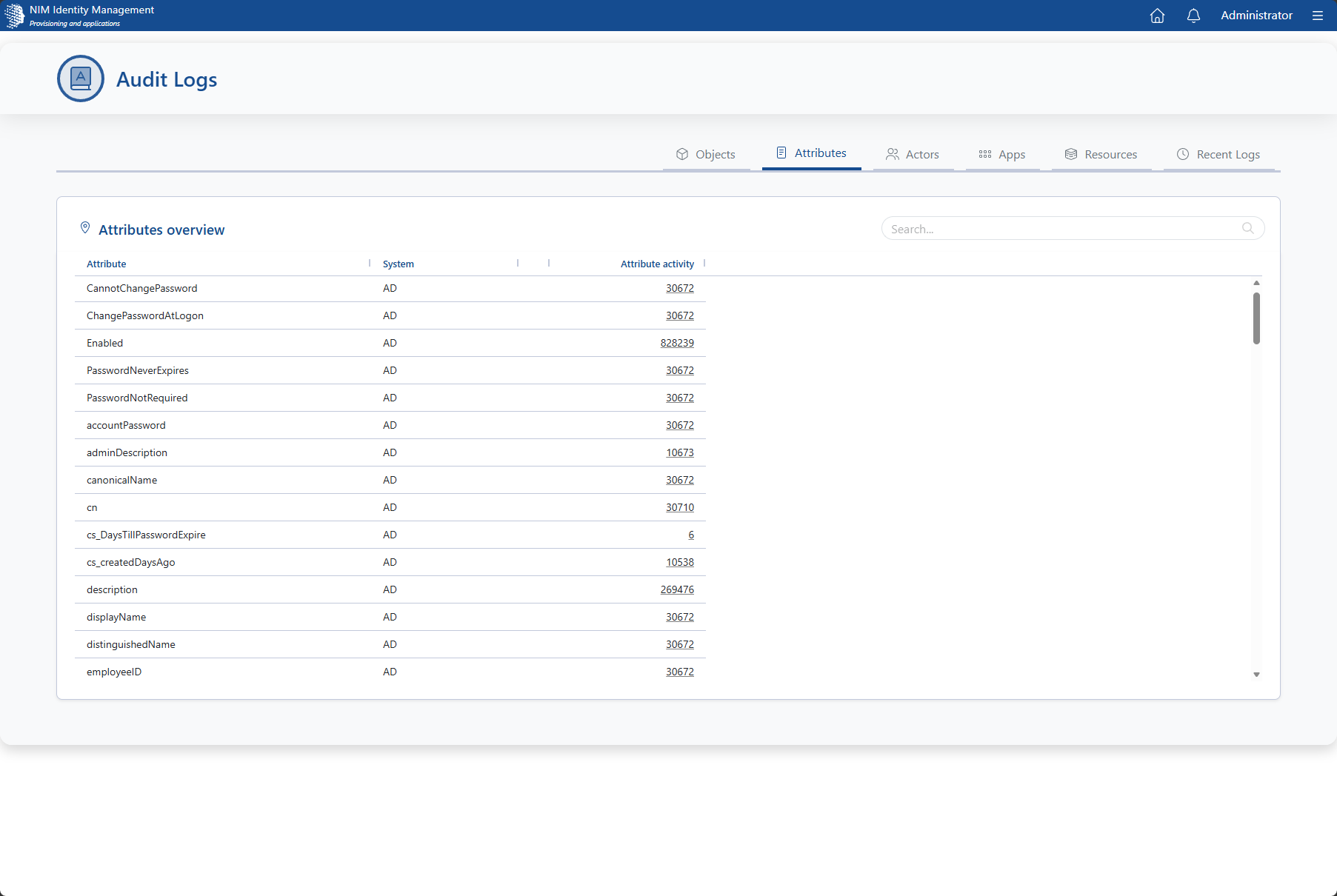Screen dimensions: 1337x896
Task: Click the search magnifier icon
Action: pyautogui.click(x=1248, y=228)
